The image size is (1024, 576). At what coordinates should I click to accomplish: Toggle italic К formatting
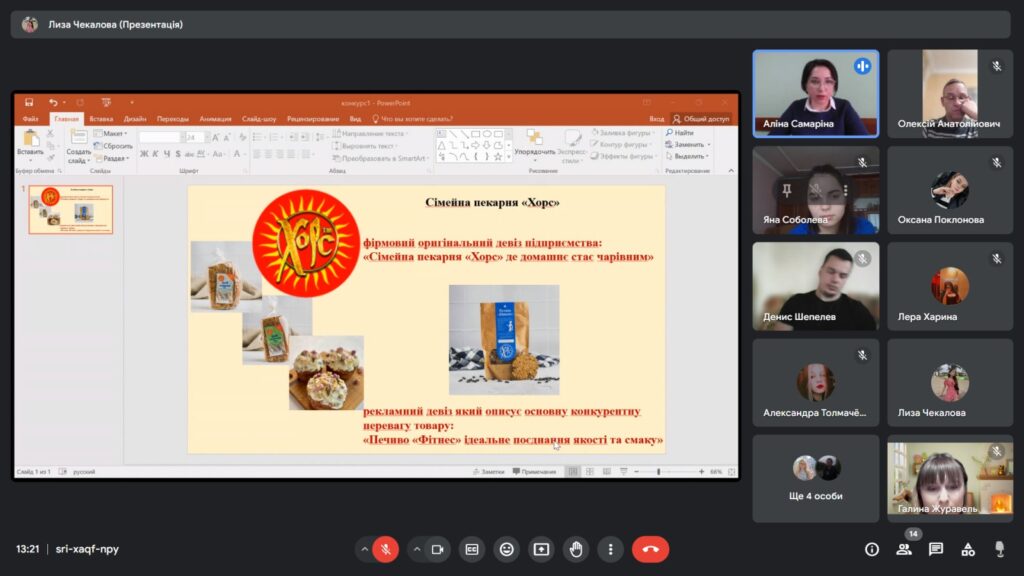[x=155, y=154]
